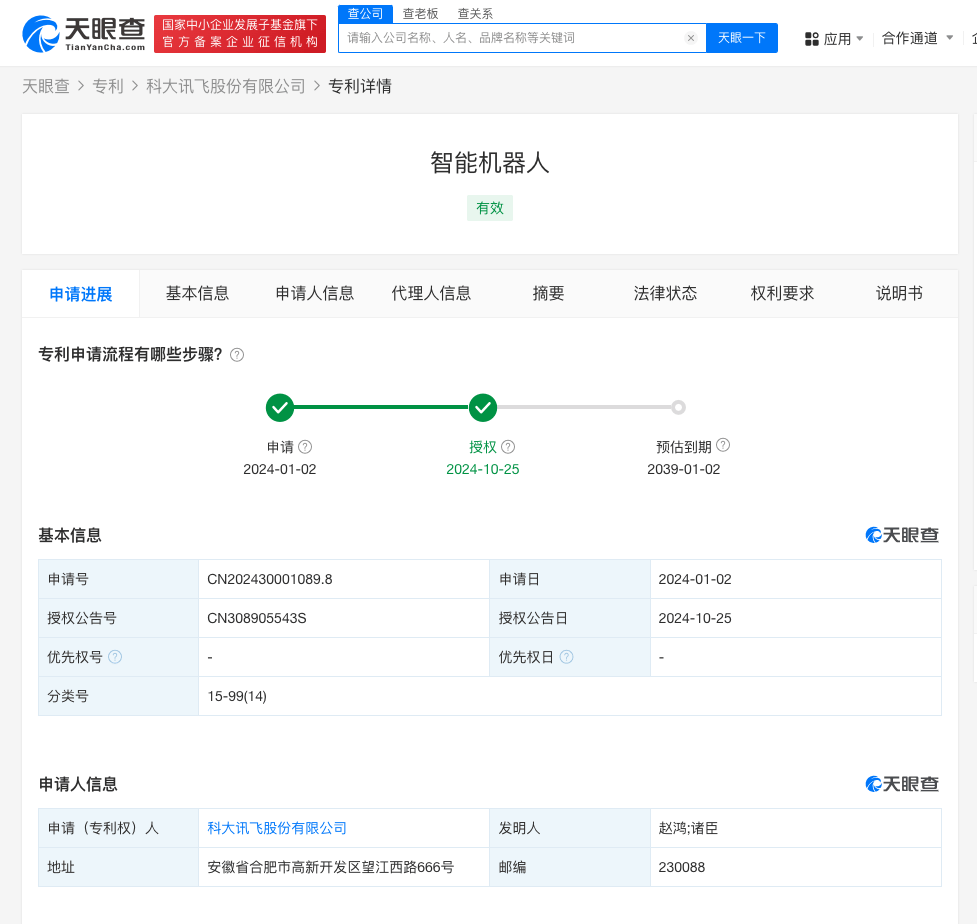Click grant number CN308905543S
The height and width of the screenshot is (924, 977).
[x=257, y=618]
